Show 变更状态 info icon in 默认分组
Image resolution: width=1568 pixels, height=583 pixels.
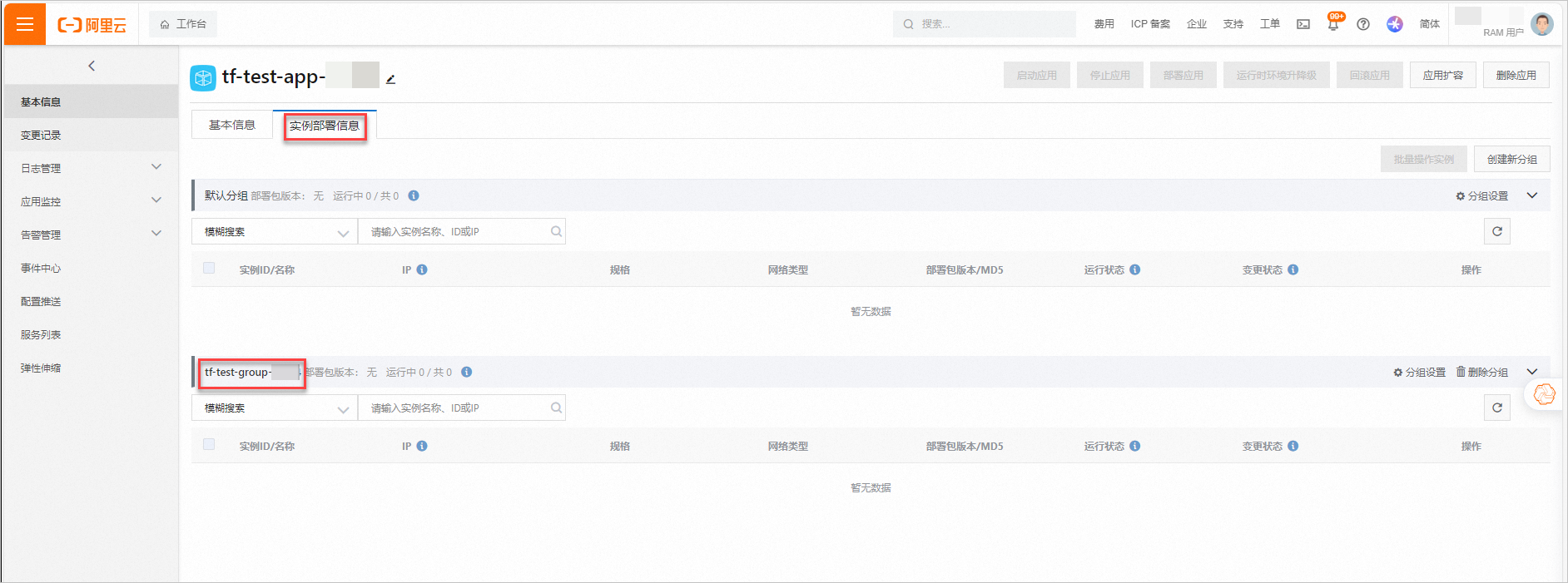tap(1293, 269)
